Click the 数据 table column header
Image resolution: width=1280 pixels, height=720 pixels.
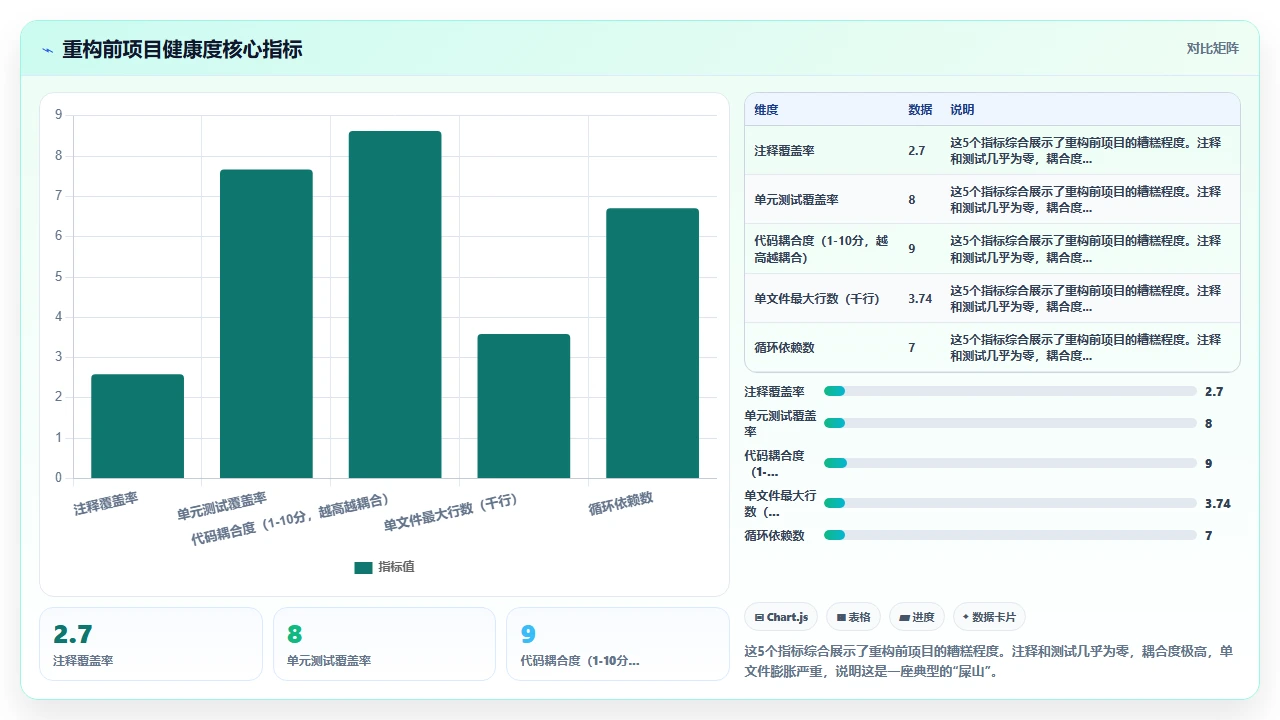click(920, 110)
